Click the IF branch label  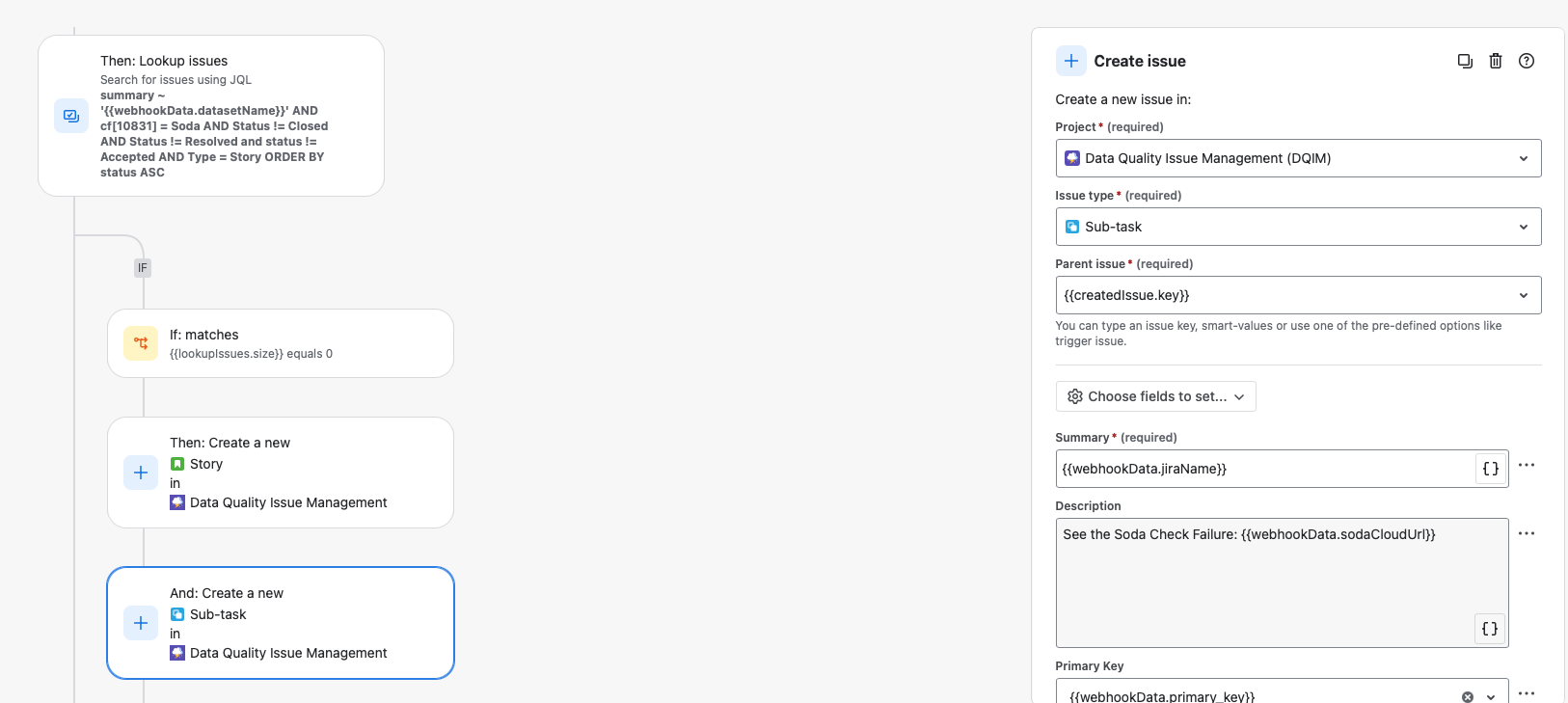tap(143, 268)
